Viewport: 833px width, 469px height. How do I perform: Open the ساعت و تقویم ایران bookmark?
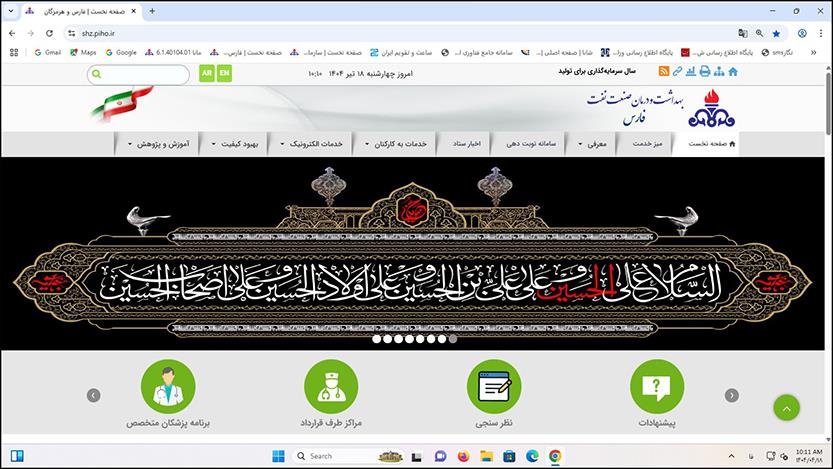tap(401, 53)
